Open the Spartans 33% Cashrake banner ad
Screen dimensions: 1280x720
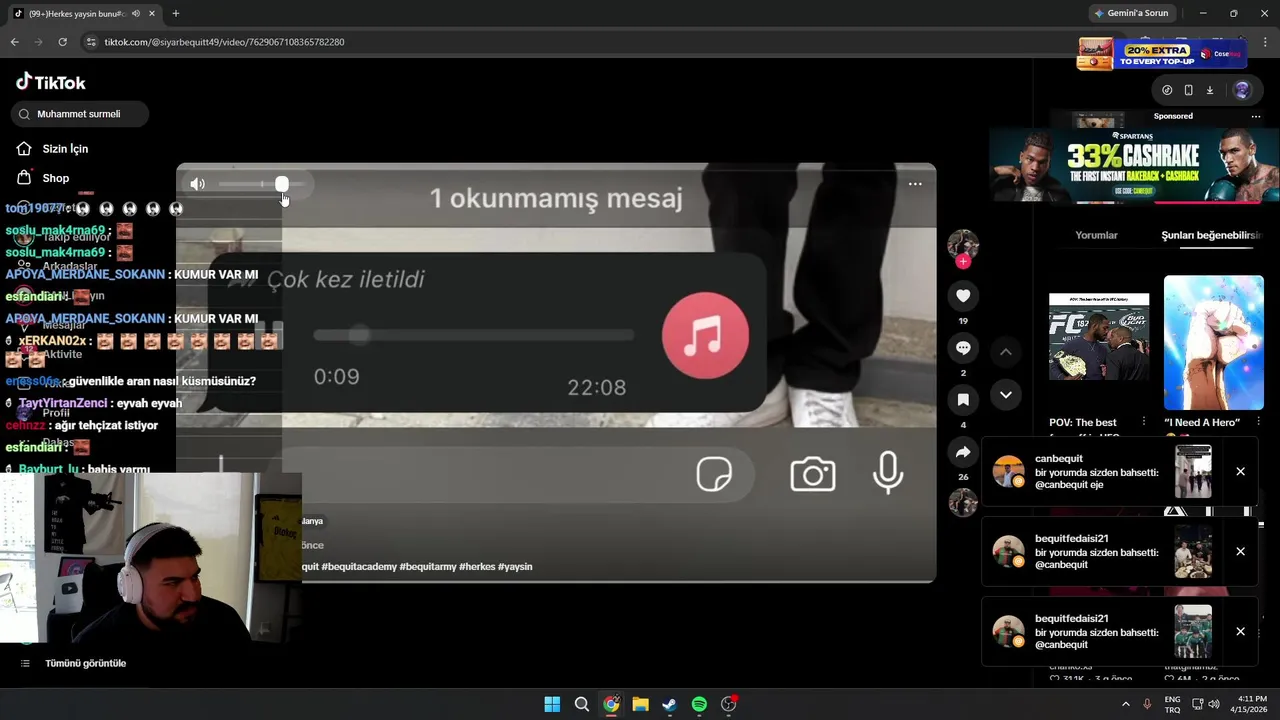click(x=1135, y=166)
